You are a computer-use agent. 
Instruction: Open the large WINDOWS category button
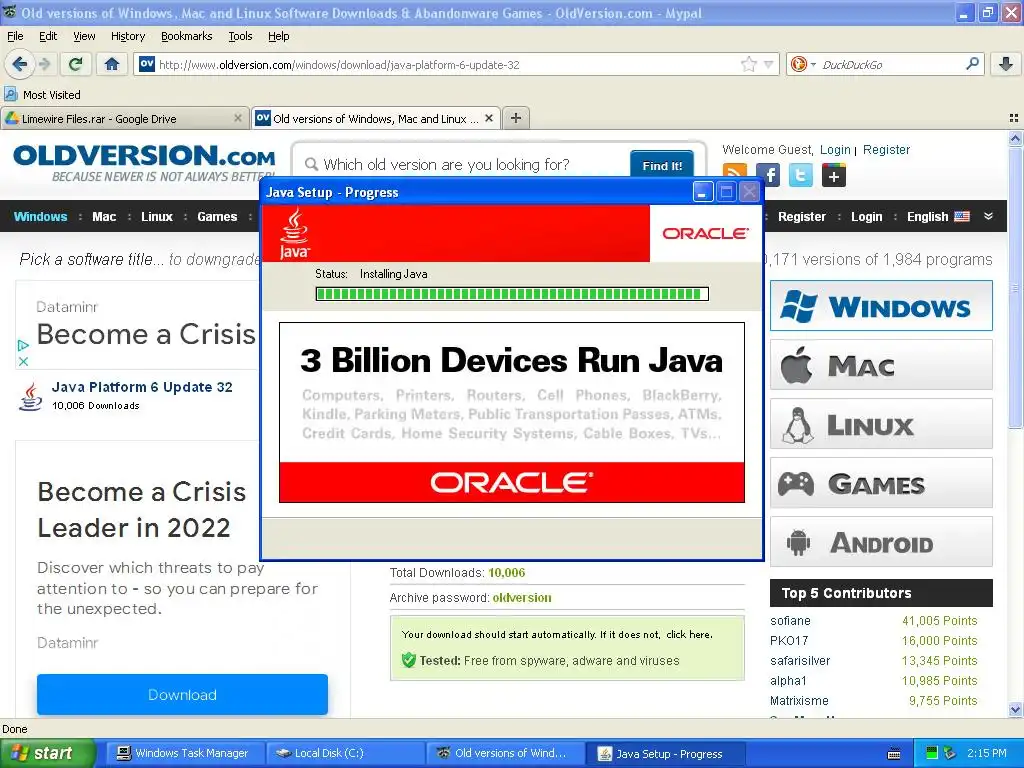[x=881, y=306]
